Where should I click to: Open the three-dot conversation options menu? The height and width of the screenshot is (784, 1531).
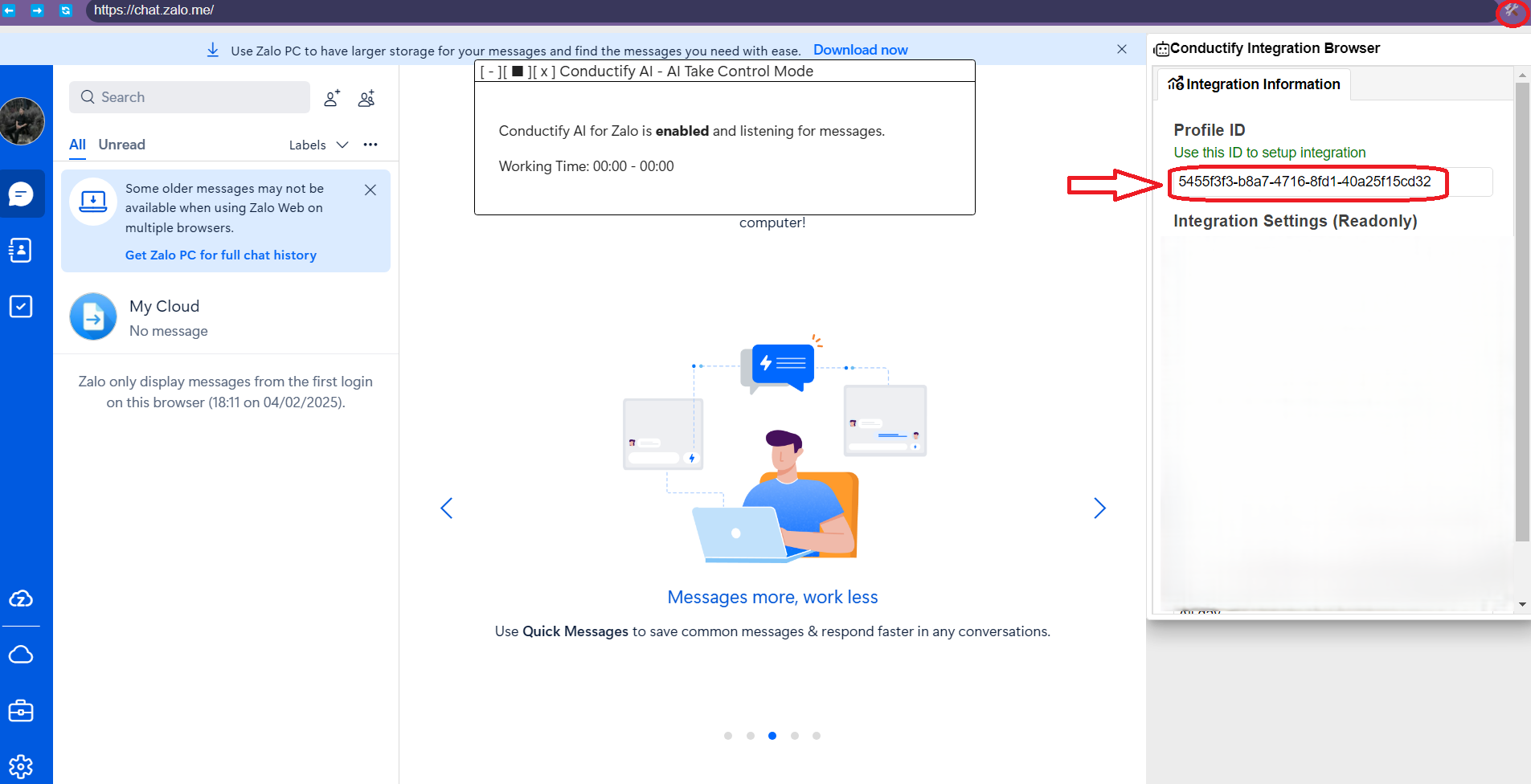coord(370,145)
